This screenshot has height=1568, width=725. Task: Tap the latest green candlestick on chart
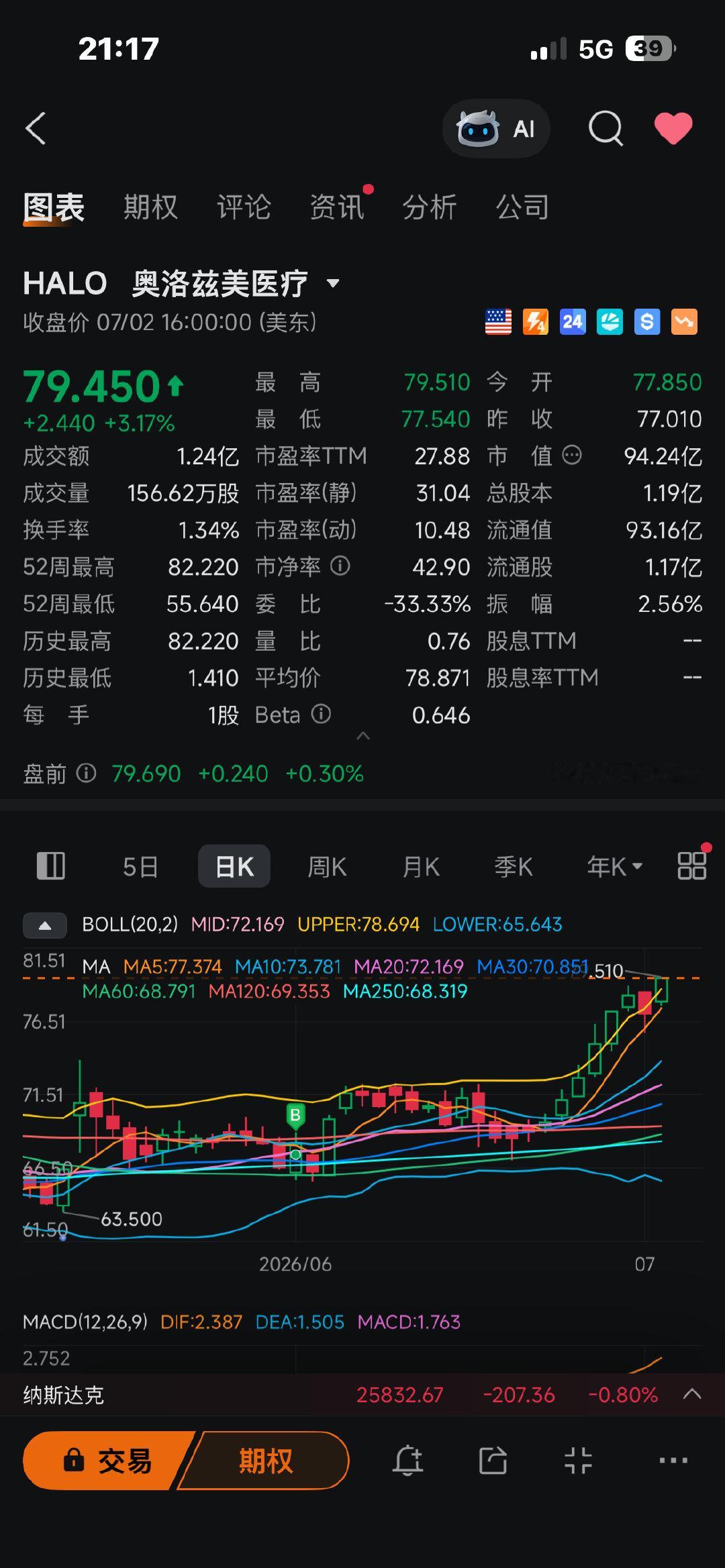point(661,990)
